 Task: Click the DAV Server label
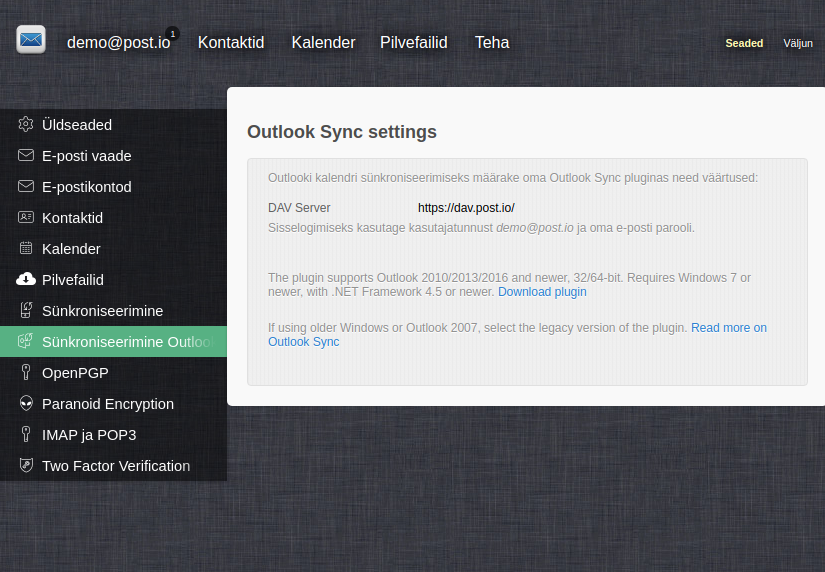[x=299, y=208]
